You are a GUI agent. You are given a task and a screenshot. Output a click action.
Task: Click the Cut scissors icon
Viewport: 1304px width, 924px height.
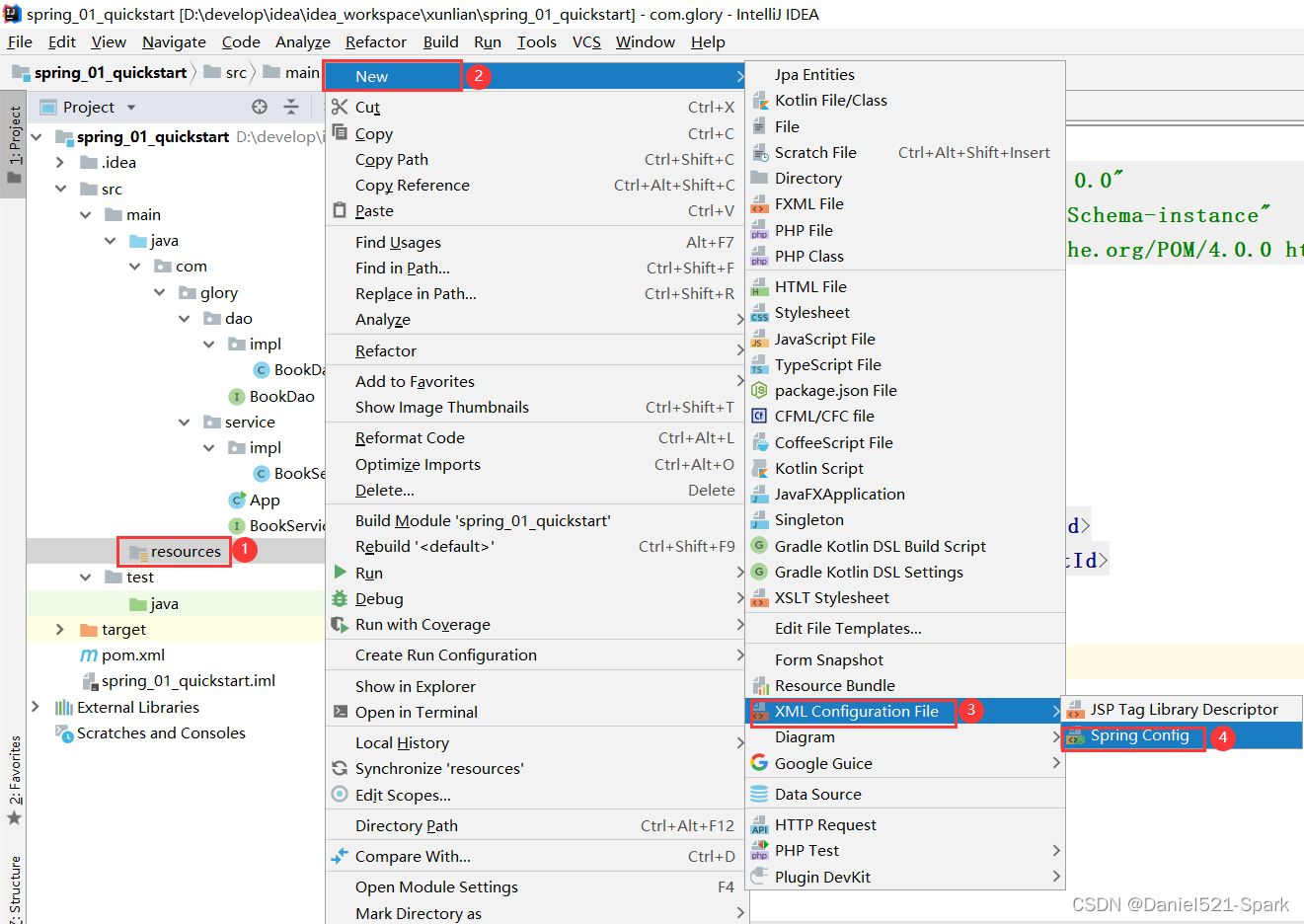pyautogui.click(x=340, y=107)
